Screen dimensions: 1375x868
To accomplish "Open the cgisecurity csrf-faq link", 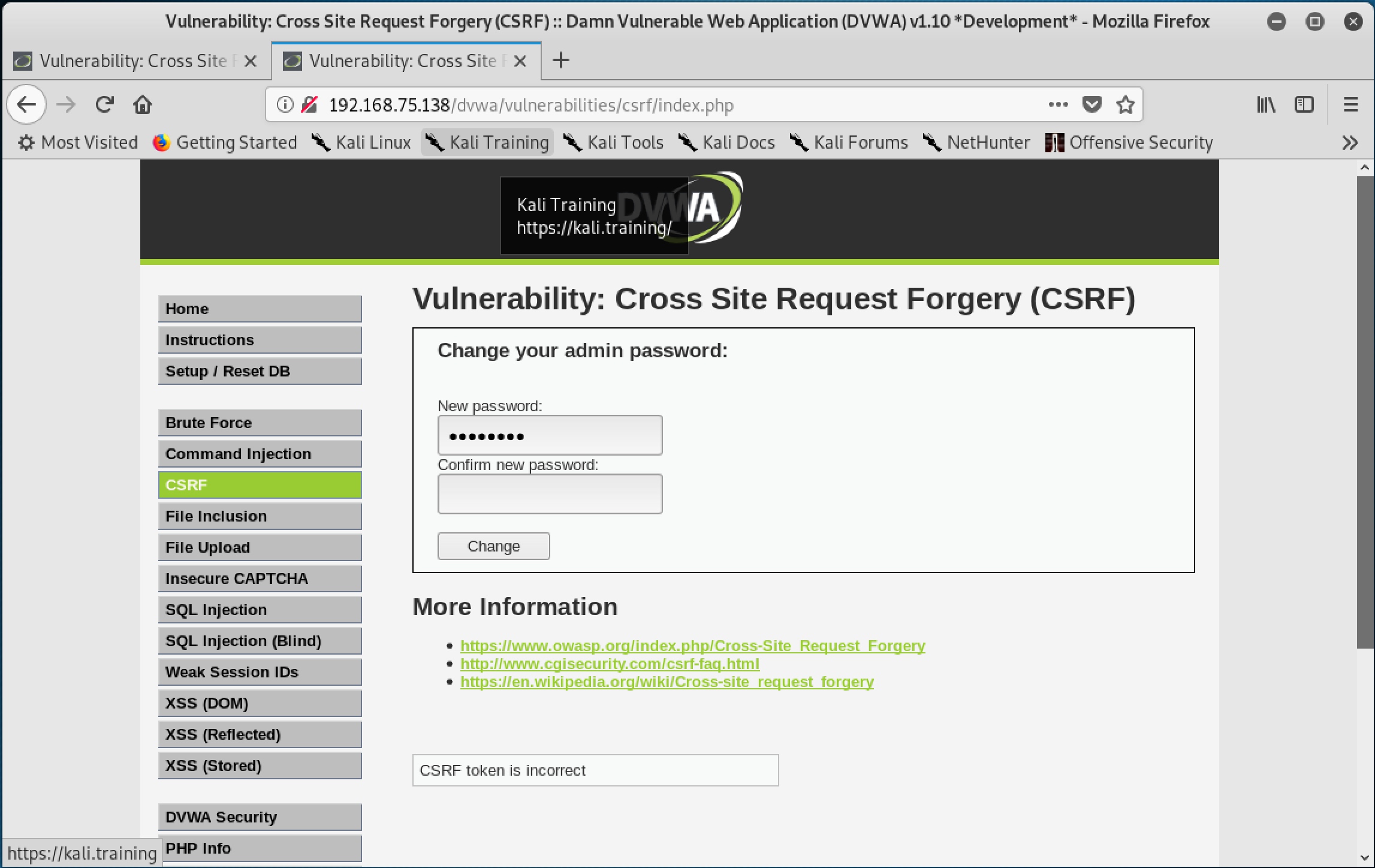I will click(x=610, y=664).
